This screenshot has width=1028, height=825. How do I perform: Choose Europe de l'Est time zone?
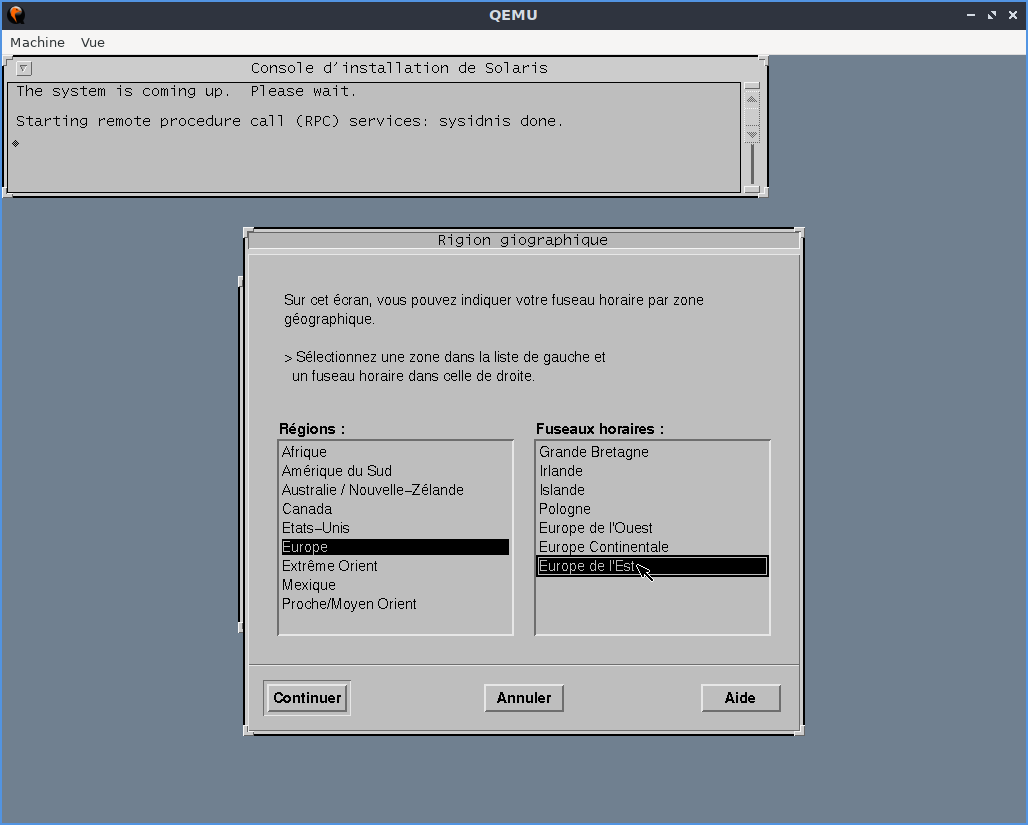point(652,566)
